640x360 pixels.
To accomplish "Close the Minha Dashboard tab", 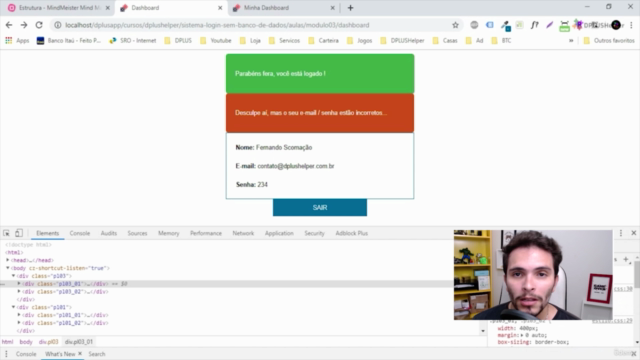I will [332, 8].
